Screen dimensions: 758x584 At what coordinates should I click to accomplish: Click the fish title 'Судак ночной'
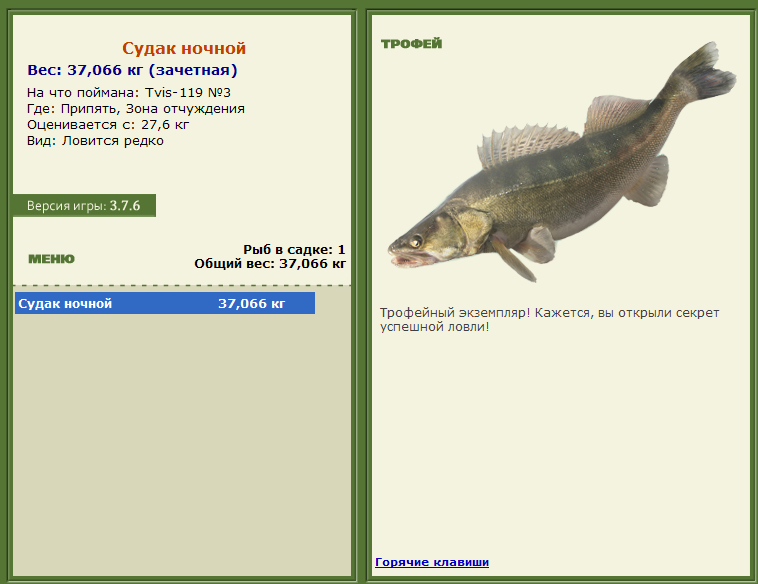point(184,48)
